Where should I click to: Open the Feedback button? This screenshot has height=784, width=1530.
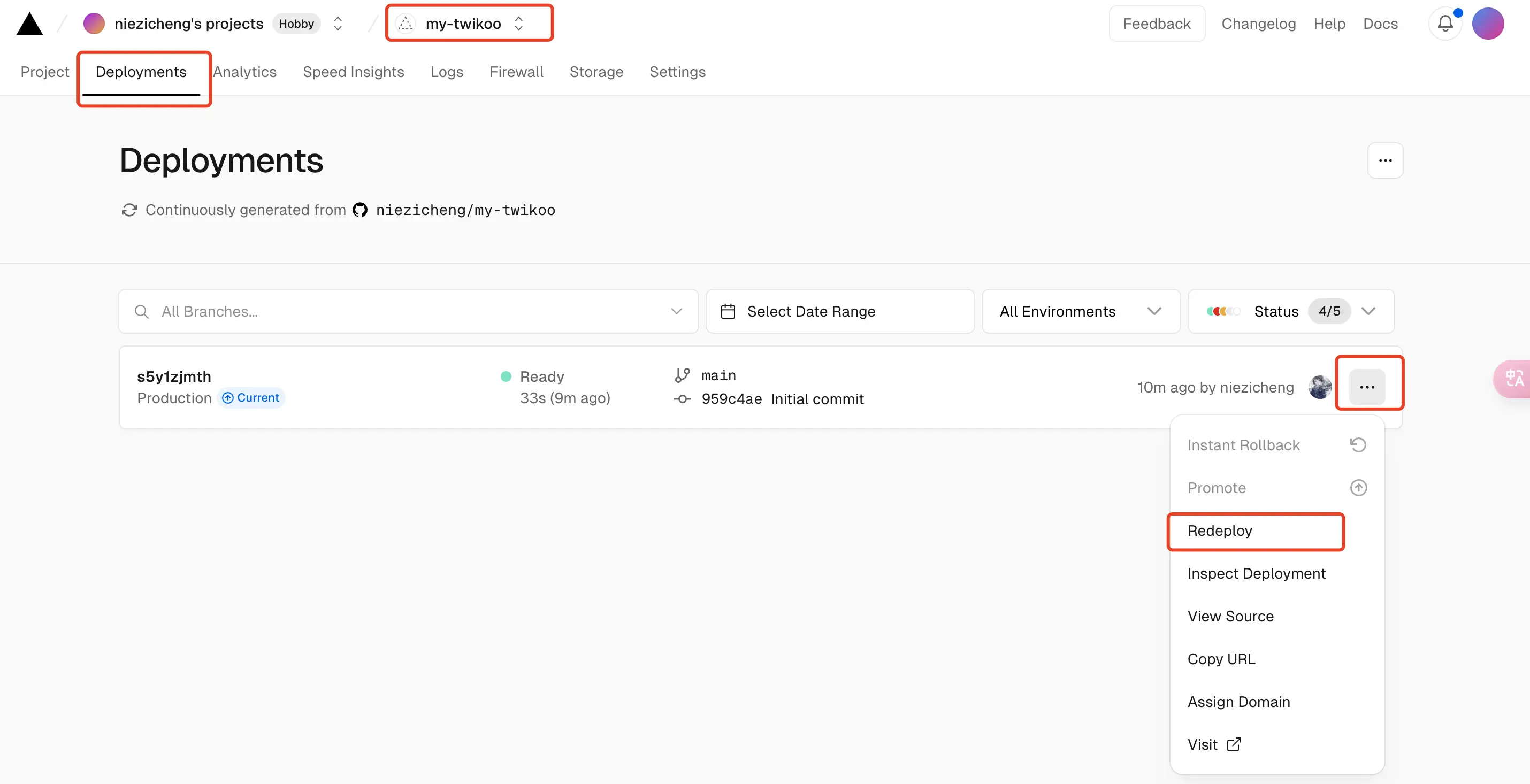tap(1157, 24)
